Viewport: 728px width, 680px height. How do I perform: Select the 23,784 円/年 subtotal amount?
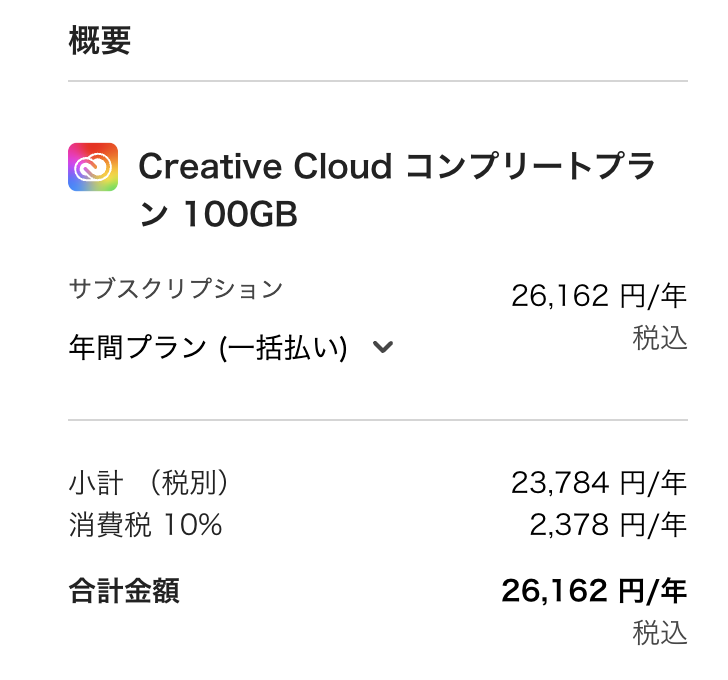click(x=599, y=484)
